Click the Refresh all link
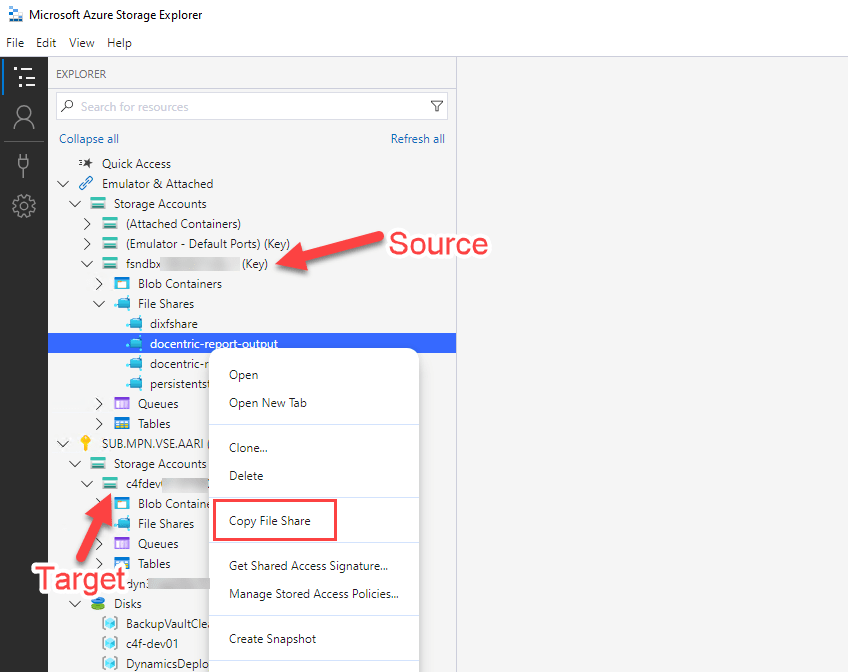 418,139
